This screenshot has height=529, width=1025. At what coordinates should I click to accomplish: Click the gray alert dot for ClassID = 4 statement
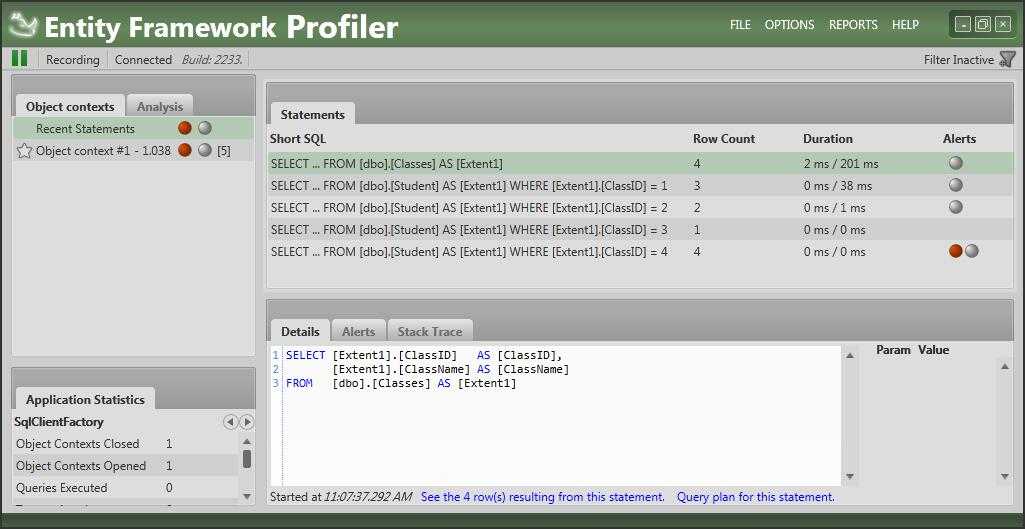tap(972, 251)
